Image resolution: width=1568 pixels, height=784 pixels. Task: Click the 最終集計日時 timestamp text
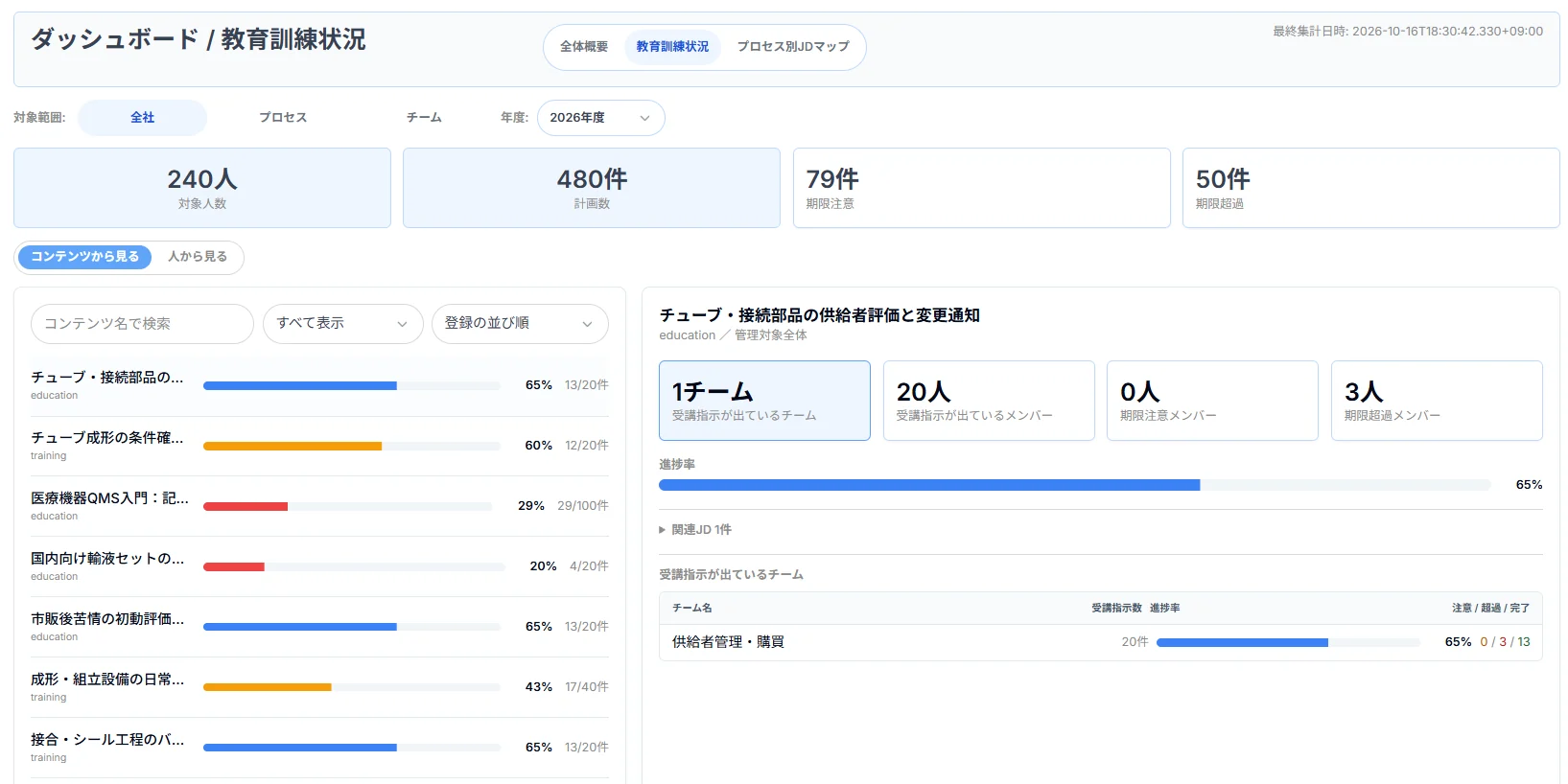(x=1408, y=32)
